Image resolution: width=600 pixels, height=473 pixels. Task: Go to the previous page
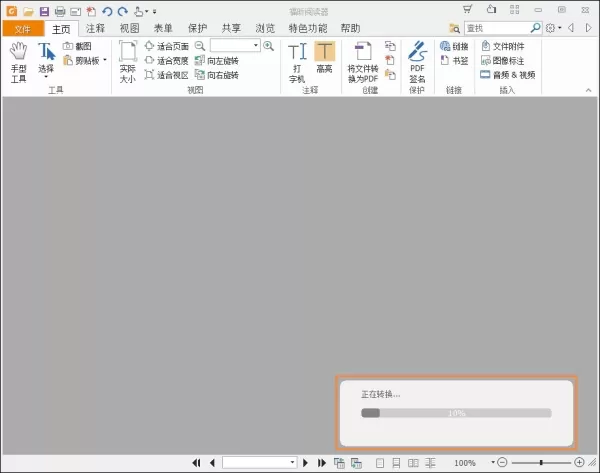[x=212, y=463]
